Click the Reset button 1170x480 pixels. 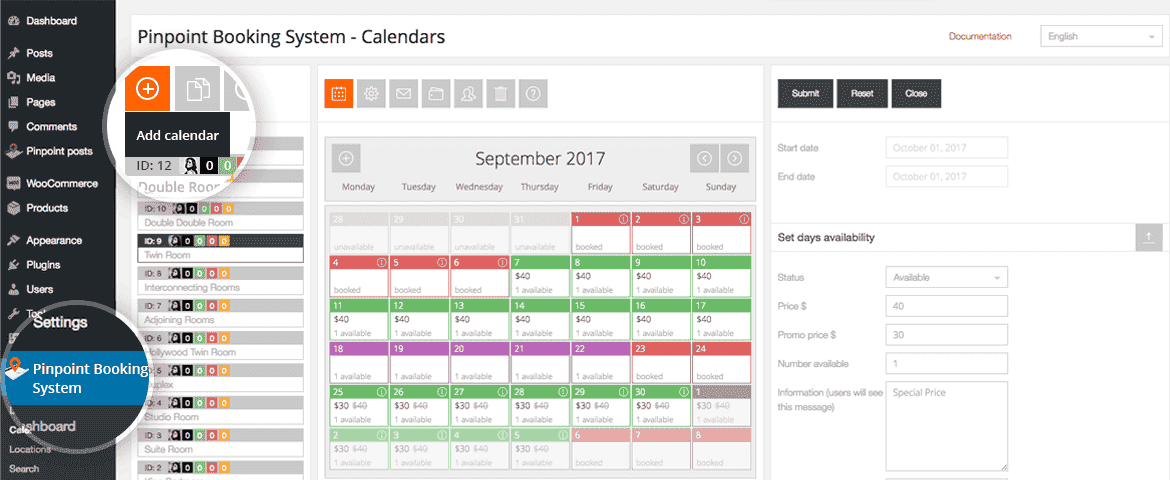(862, 94)
